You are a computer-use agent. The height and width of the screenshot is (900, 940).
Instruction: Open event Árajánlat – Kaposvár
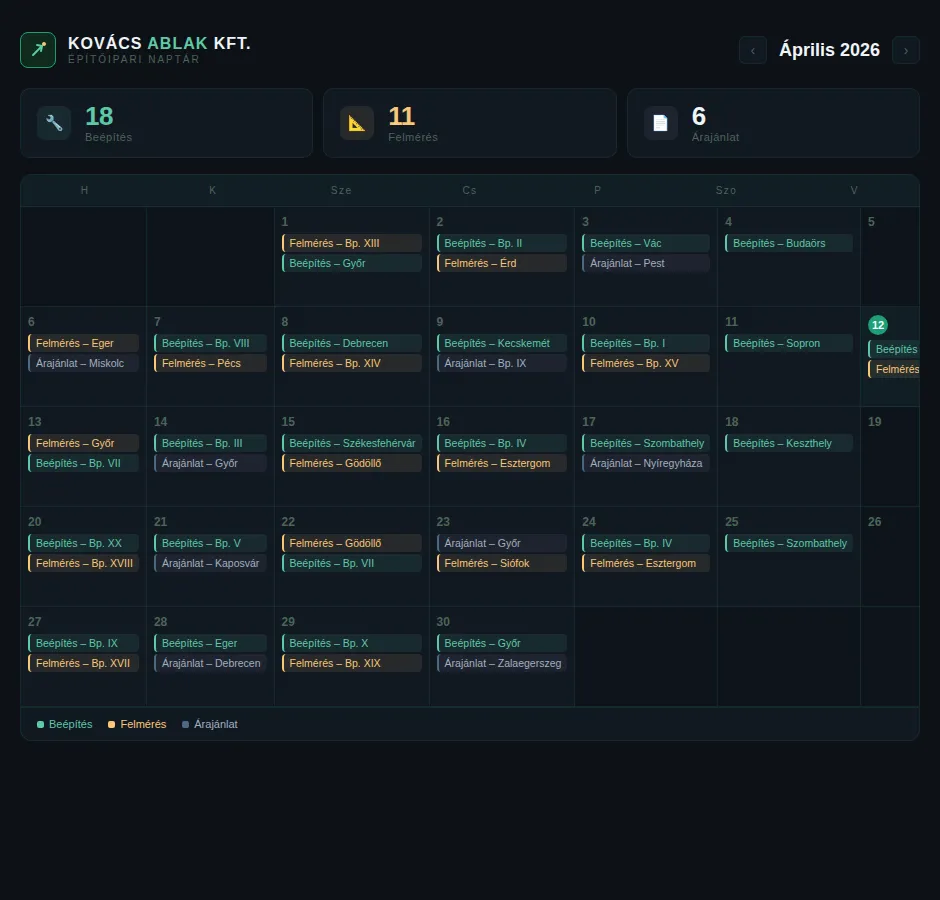coord(210,564)
